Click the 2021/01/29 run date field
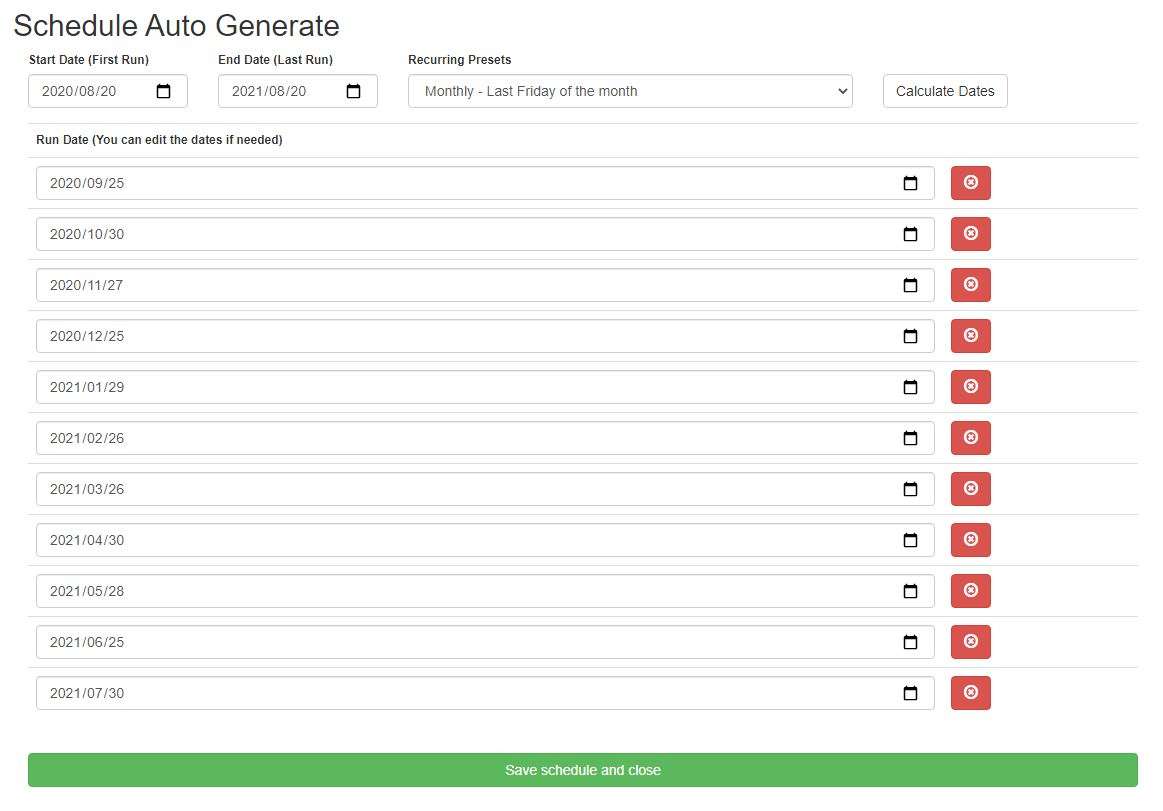Image resolution: width=1163 pixels, height=811 pixels. [x=450, y=387]
